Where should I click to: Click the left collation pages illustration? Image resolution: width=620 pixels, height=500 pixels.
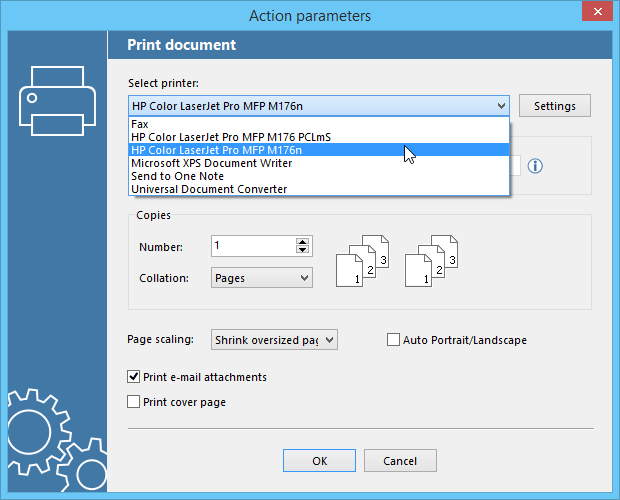click(362, 261)
